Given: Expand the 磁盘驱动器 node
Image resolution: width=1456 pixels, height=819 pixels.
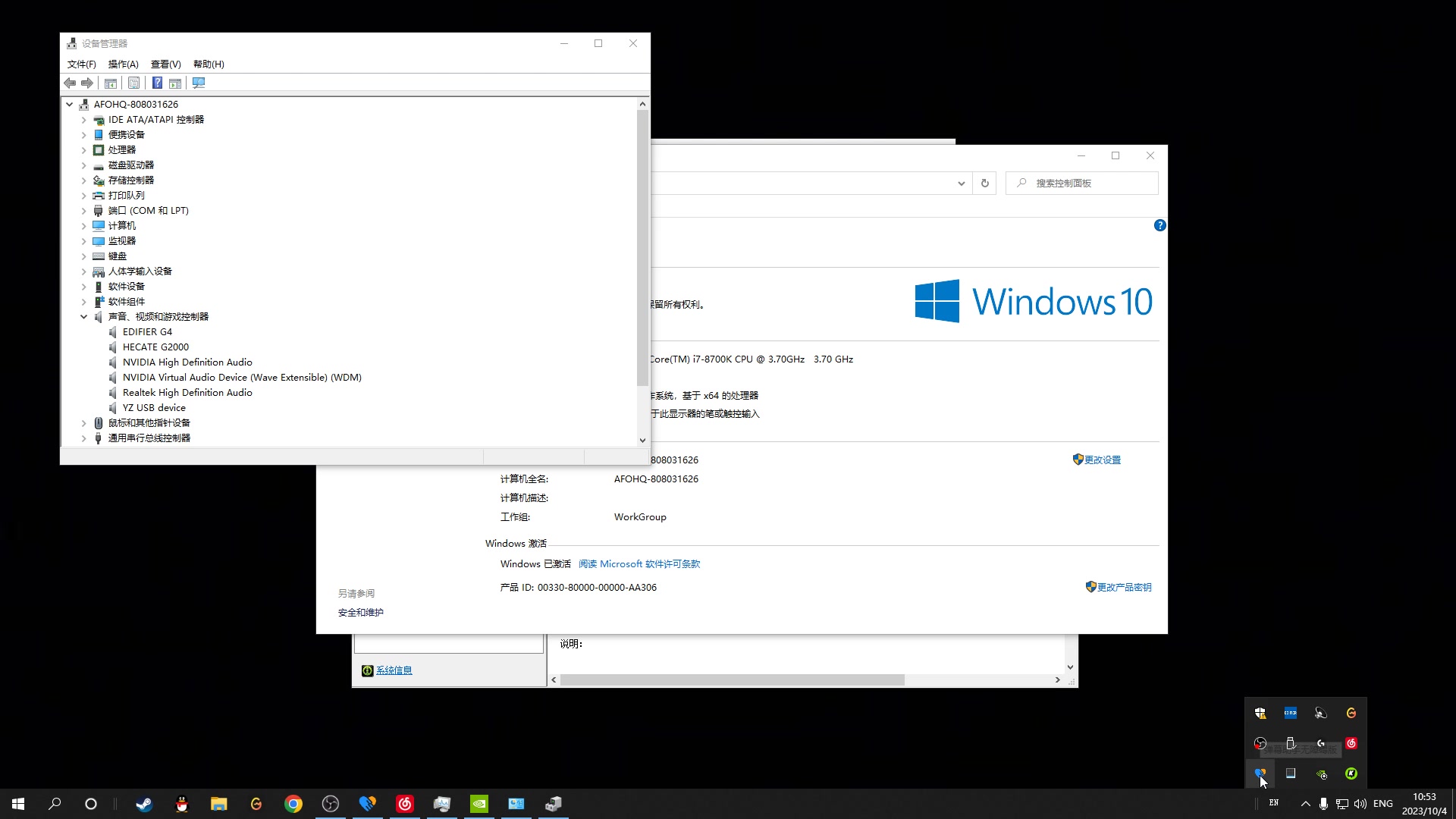Looking at the screenshot, I should [83, 165].
